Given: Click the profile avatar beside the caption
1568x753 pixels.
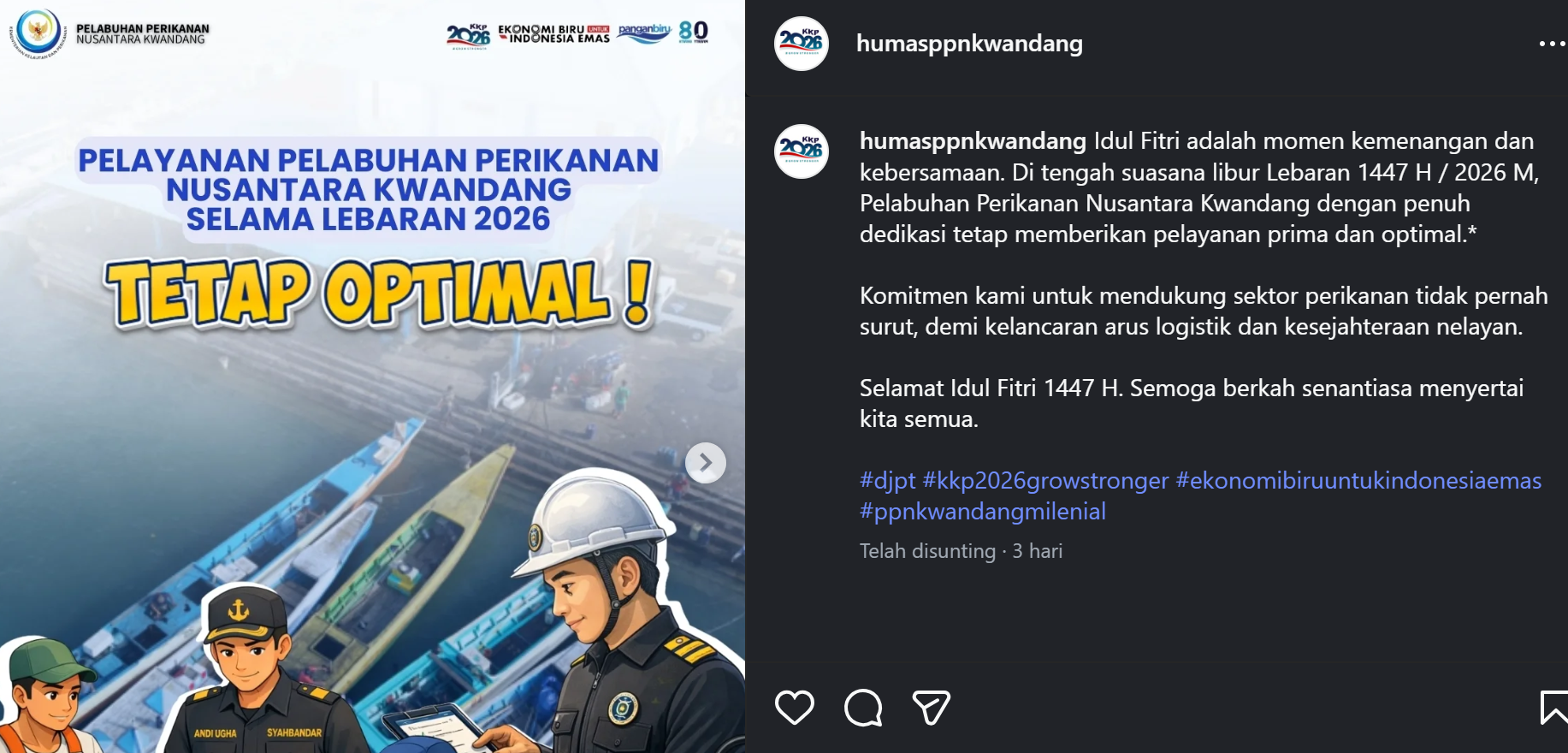Looking at the screenshot, I should [x=802, y=151].
